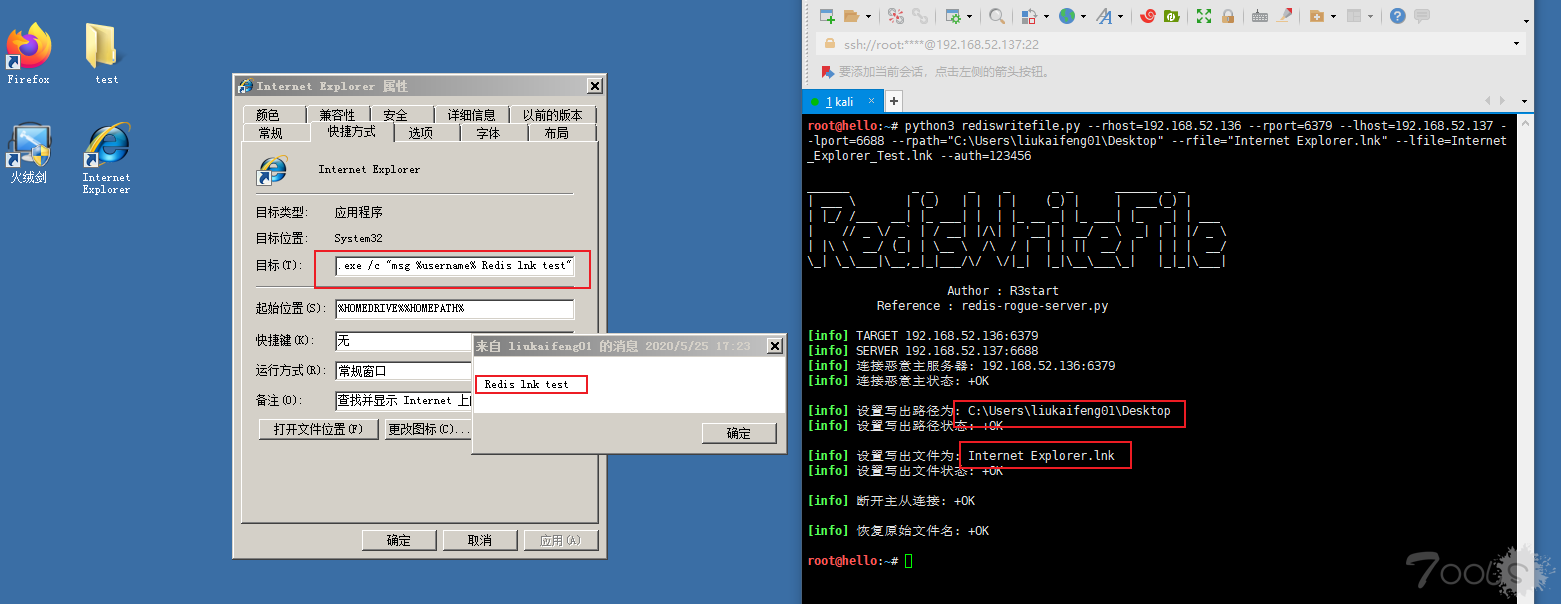Click 确定 in the properties dialog

(399, 540)
